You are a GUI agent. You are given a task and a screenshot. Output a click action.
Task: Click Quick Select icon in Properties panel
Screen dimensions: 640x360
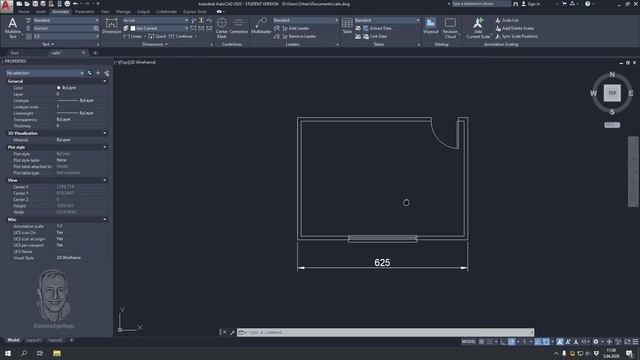(107, 73)
